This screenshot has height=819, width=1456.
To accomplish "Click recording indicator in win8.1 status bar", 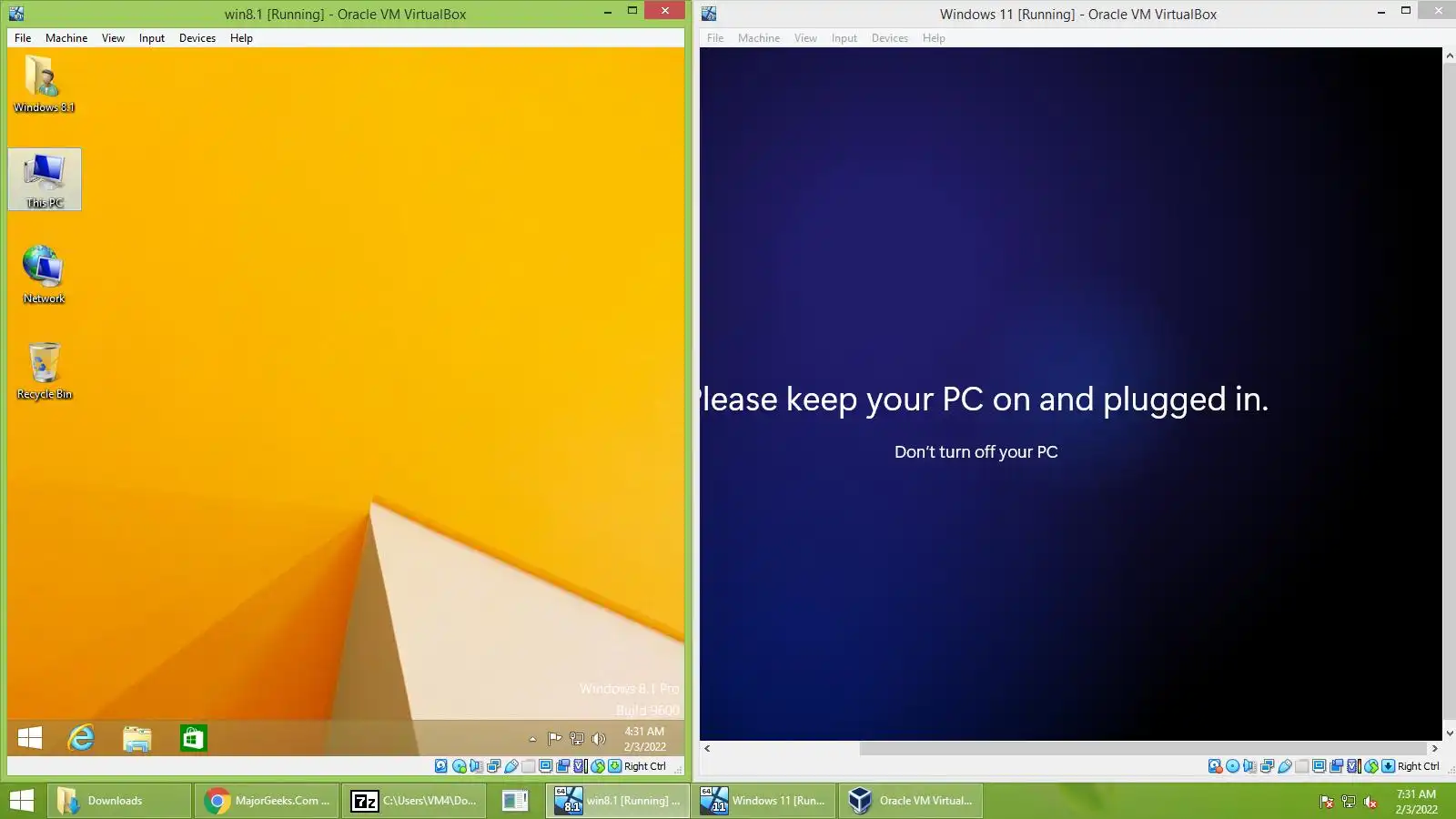I will 562,766.
